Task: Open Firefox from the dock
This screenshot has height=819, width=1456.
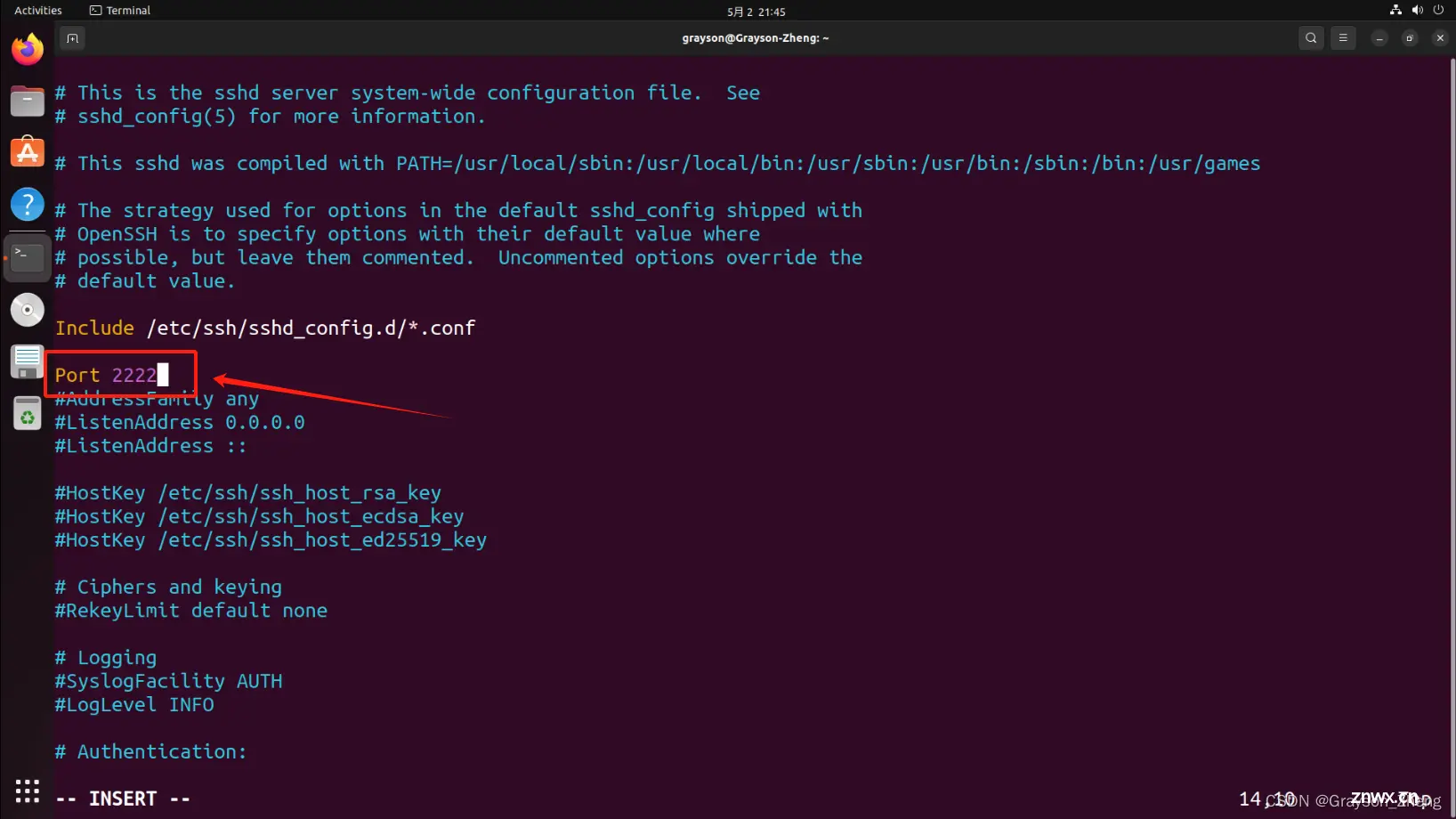Action: [28, 49]
